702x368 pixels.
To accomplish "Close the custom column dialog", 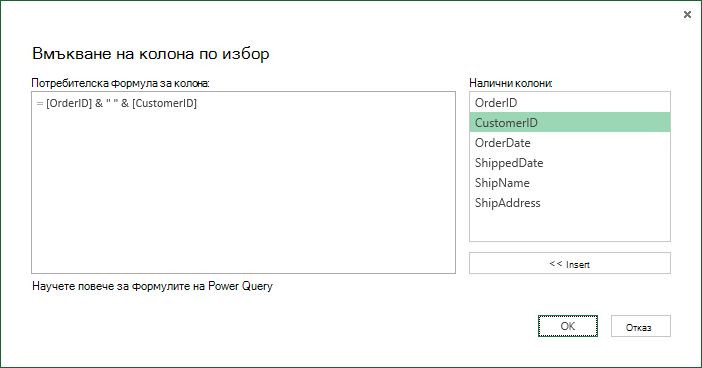I will tap(687, 15).
